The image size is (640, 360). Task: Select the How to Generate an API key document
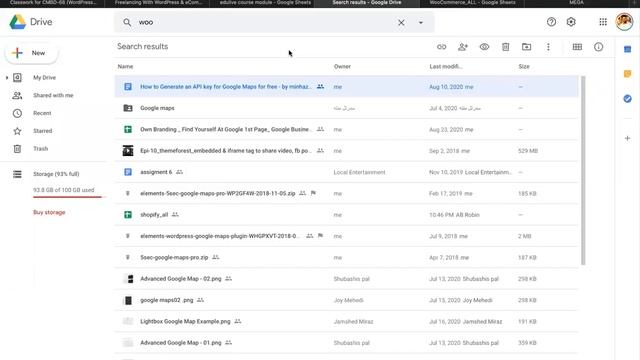(347, 87)
